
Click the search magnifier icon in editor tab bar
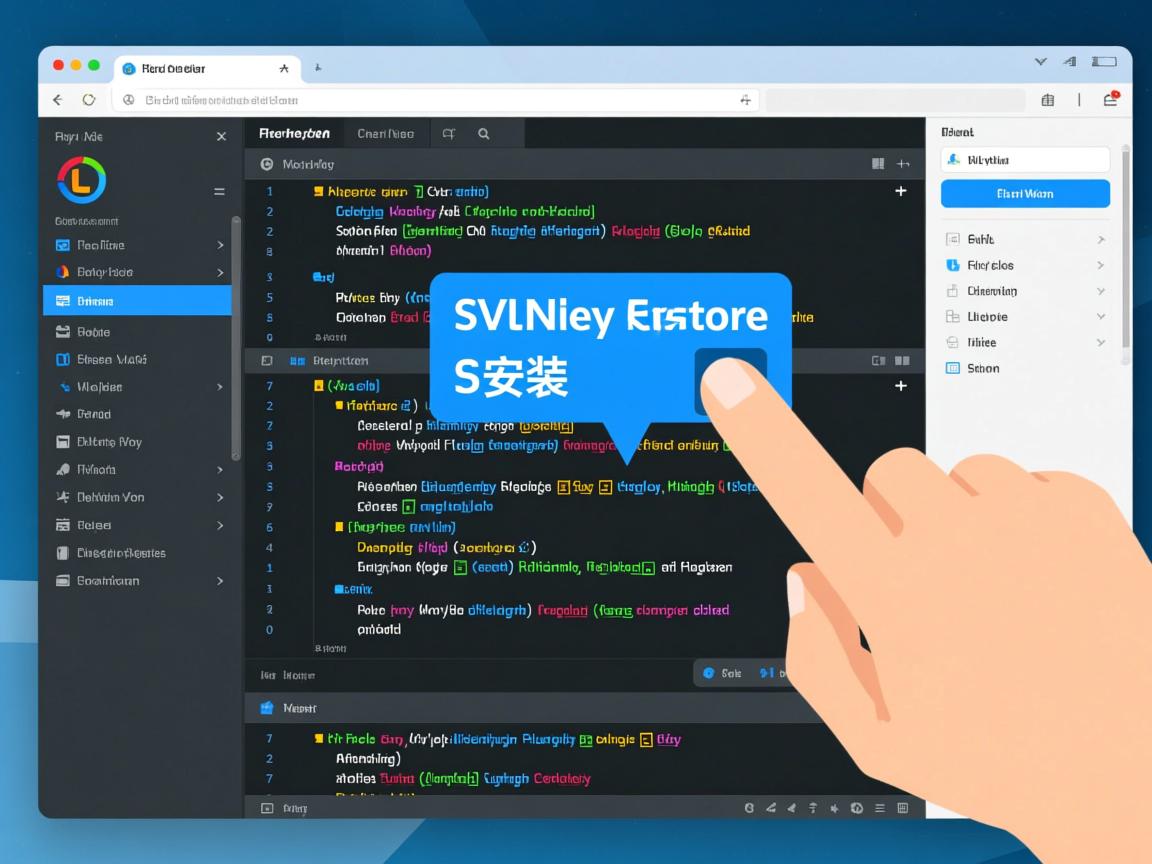pos(484,133)
